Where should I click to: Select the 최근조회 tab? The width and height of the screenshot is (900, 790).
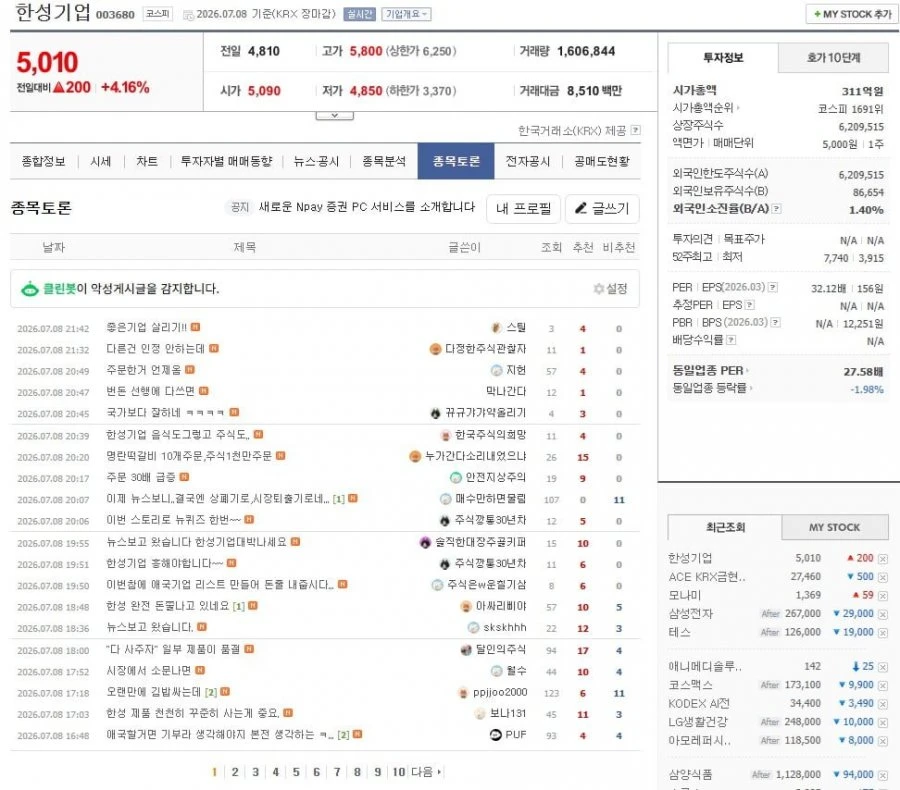pos(725,527)
